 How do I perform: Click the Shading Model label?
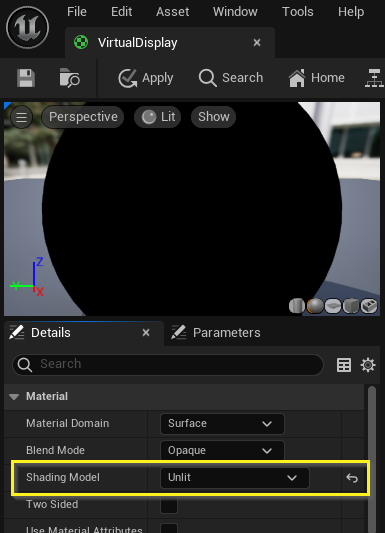(63, 477)
